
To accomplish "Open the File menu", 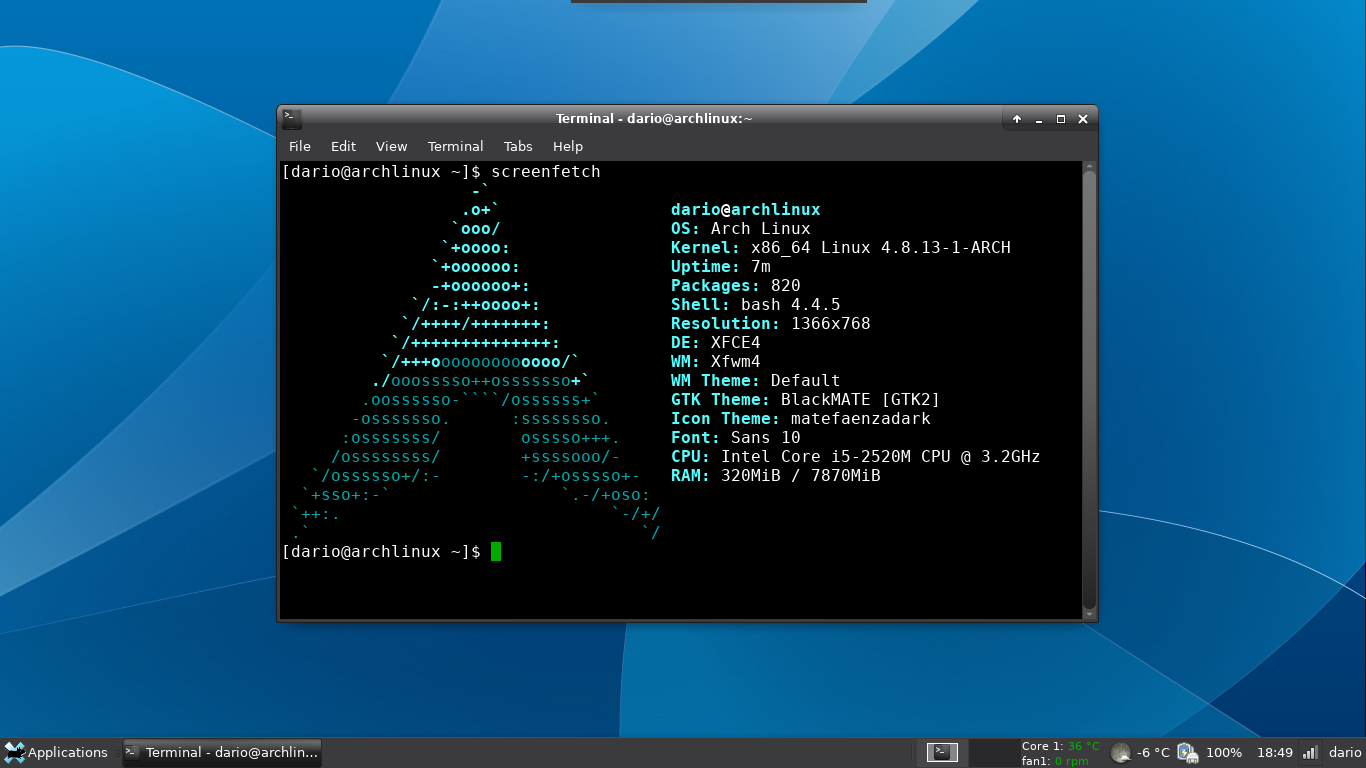I will coord(300,146).
